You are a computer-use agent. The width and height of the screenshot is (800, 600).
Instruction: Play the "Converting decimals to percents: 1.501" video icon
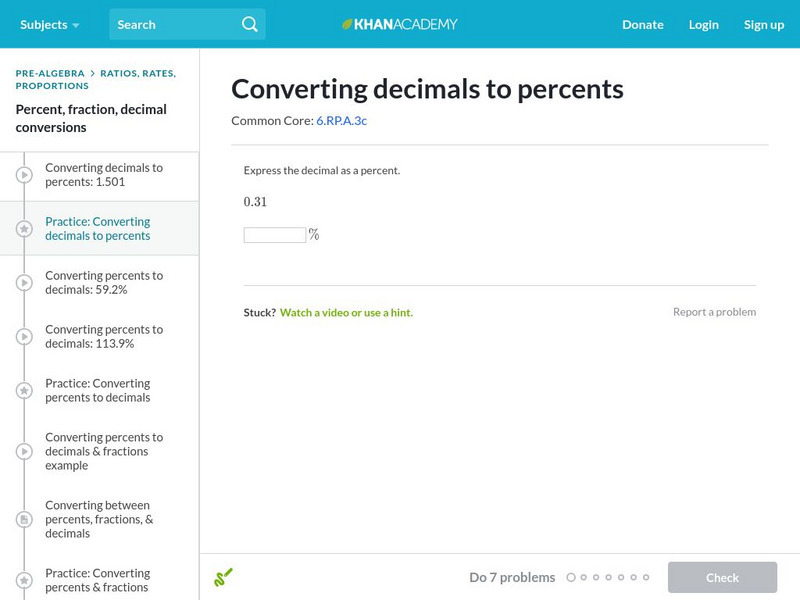pyautogui.click(x=23, y=176)
